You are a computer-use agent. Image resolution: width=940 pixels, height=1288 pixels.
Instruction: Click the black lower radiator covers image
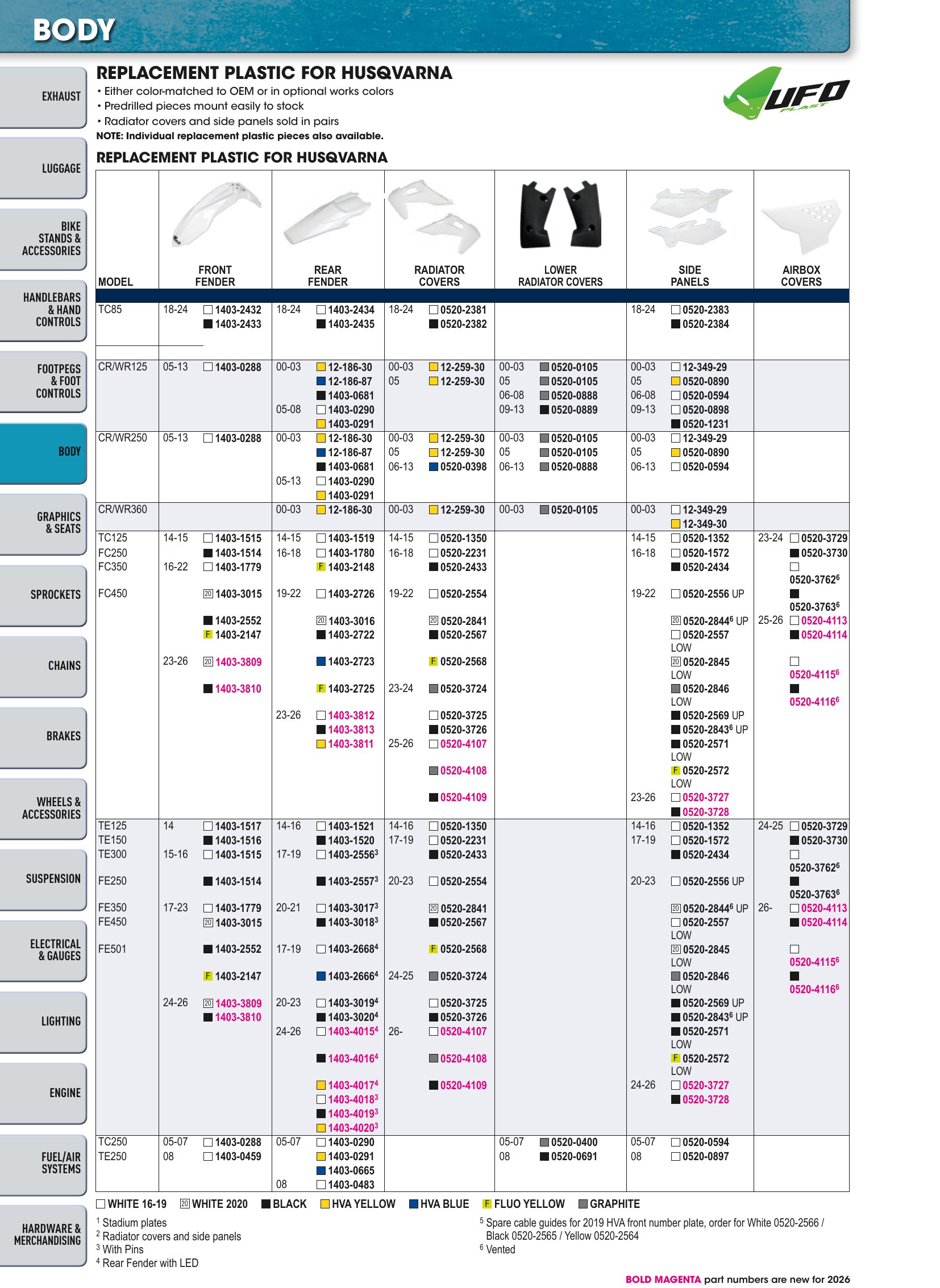click(x=560, y=214)
